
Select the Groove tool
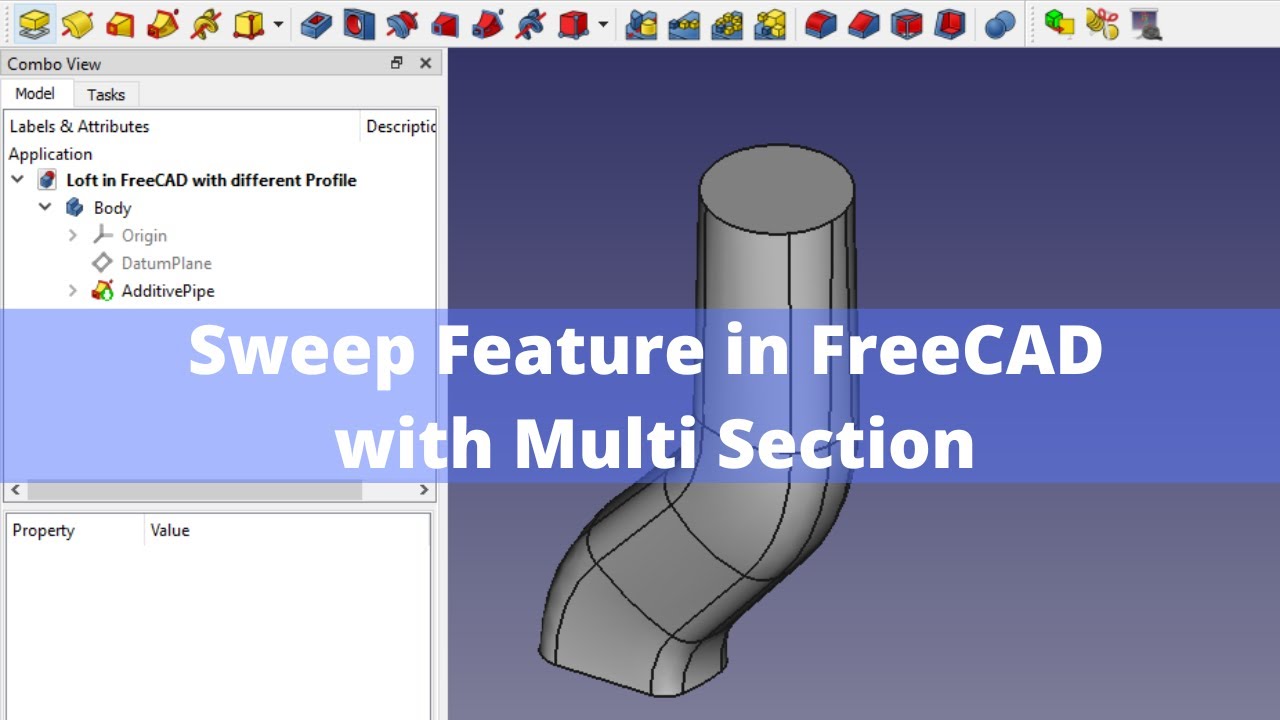click(x=401, y=23)
